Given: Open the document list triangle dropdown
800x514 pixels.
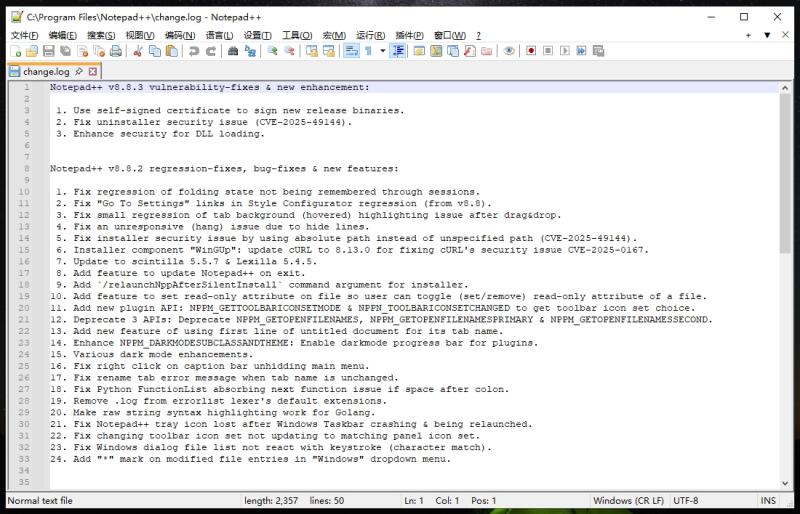Looking at the screenshot, I should click(x=767, y=35).
